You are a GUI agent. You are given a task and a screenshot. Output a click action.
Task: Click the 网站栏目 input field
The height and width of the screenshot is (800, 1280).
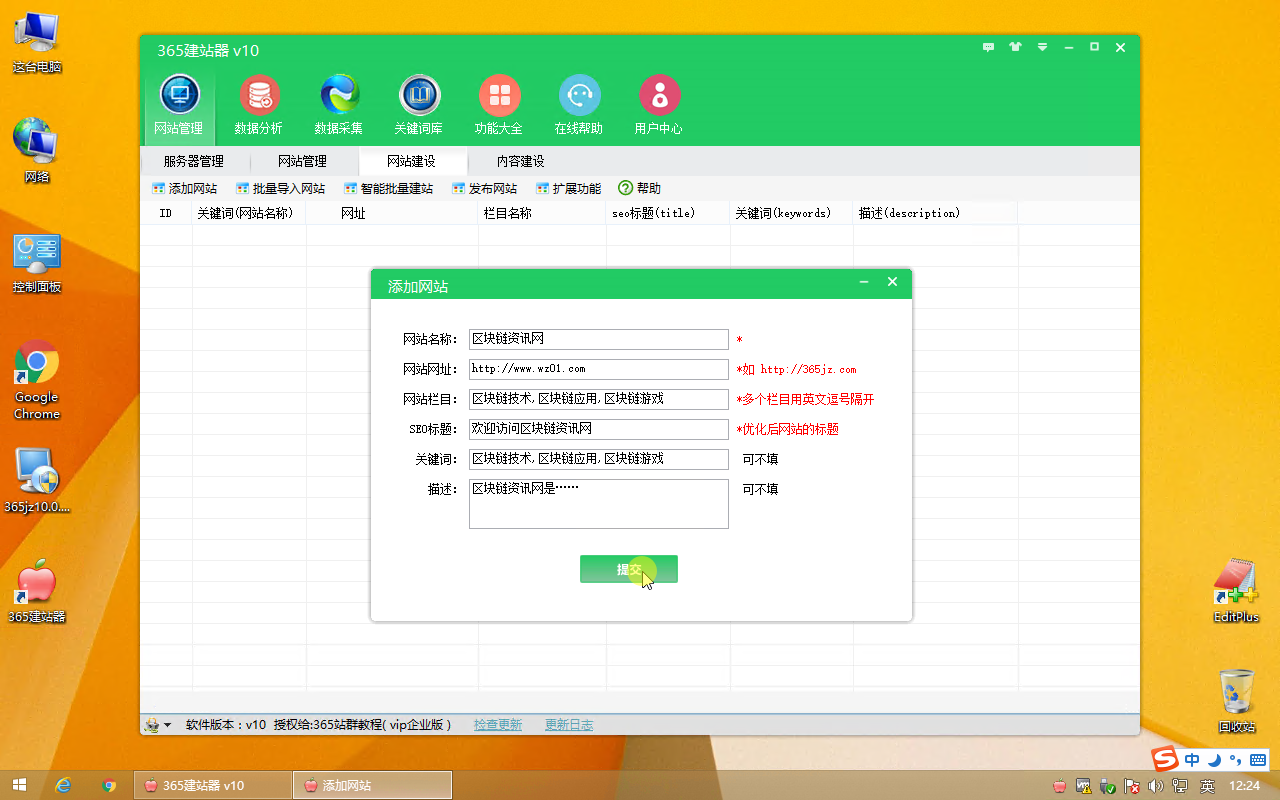tap(599, 399)
